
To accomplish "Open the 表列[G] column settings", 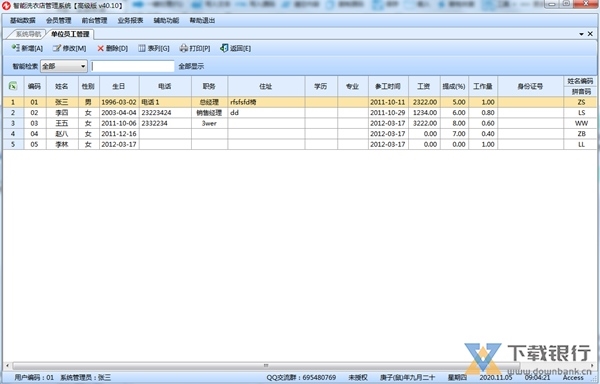I will [x=154, y=48].
